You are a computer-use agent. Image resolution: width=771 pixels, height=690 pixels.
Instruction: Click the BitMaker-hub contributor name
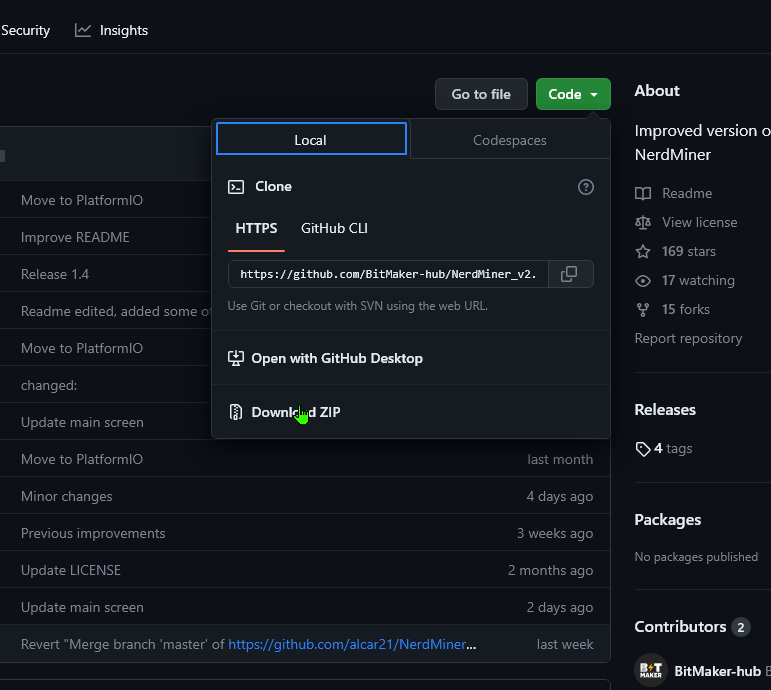point(717,671)
